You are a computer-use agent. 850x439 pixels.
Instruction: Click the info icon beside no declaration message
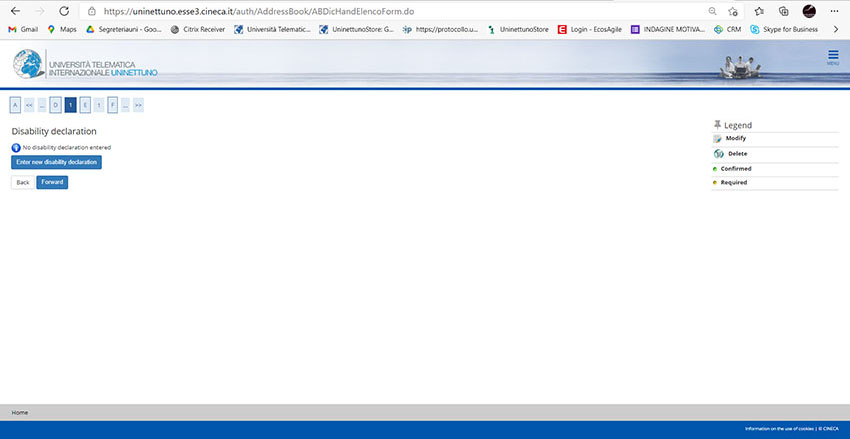coord(16,147)
